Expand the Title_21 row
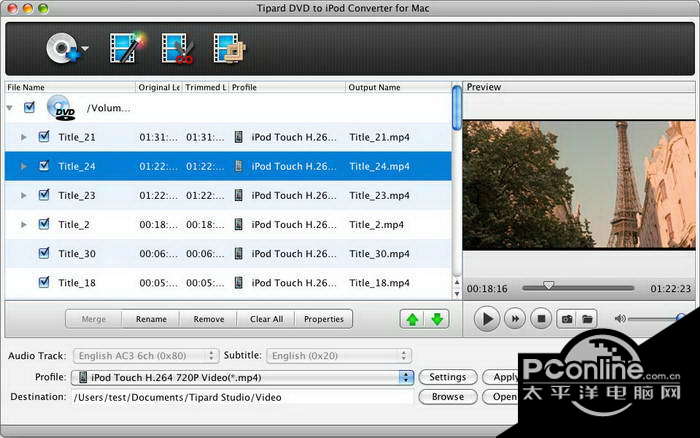 (x=24, y=137)
